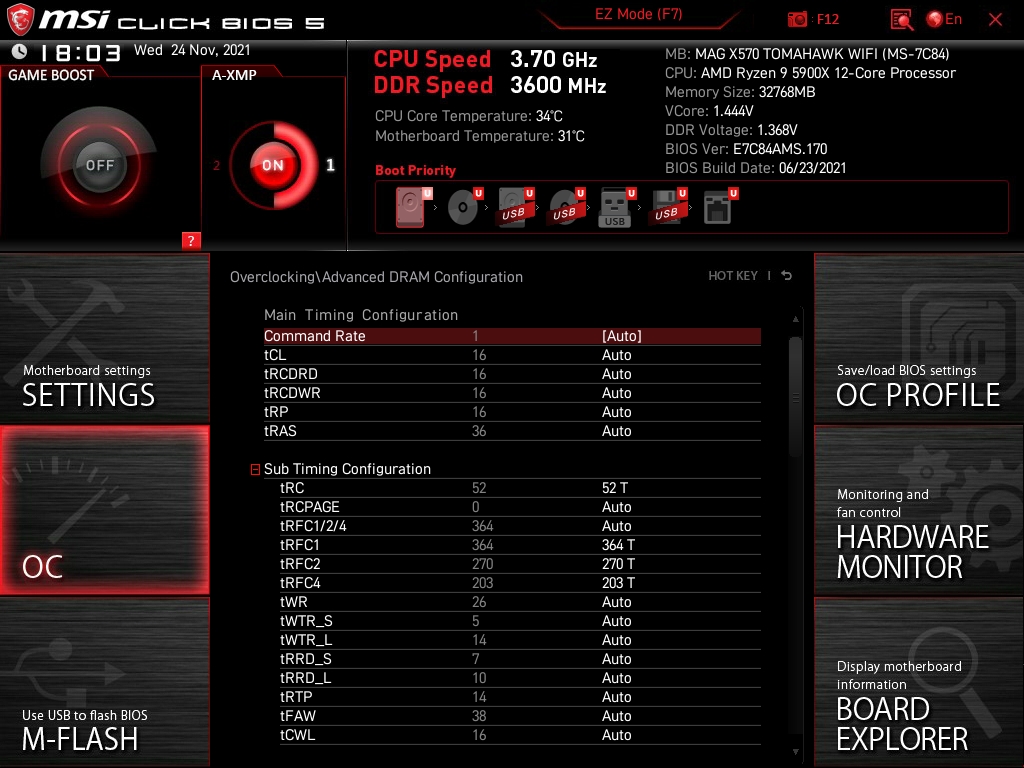Edit the tRFC1 364 T value
This screenshot has height=768, width=1024.
618,545
